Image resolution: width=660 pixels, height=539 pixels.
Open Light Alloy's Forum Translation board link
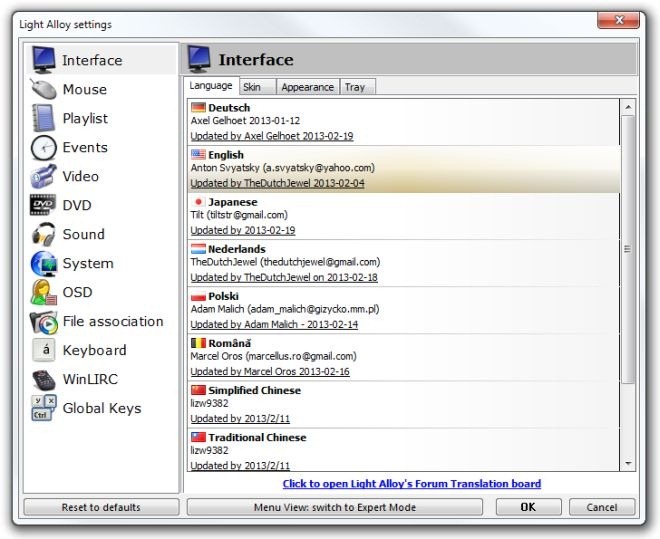coord(412,483)
